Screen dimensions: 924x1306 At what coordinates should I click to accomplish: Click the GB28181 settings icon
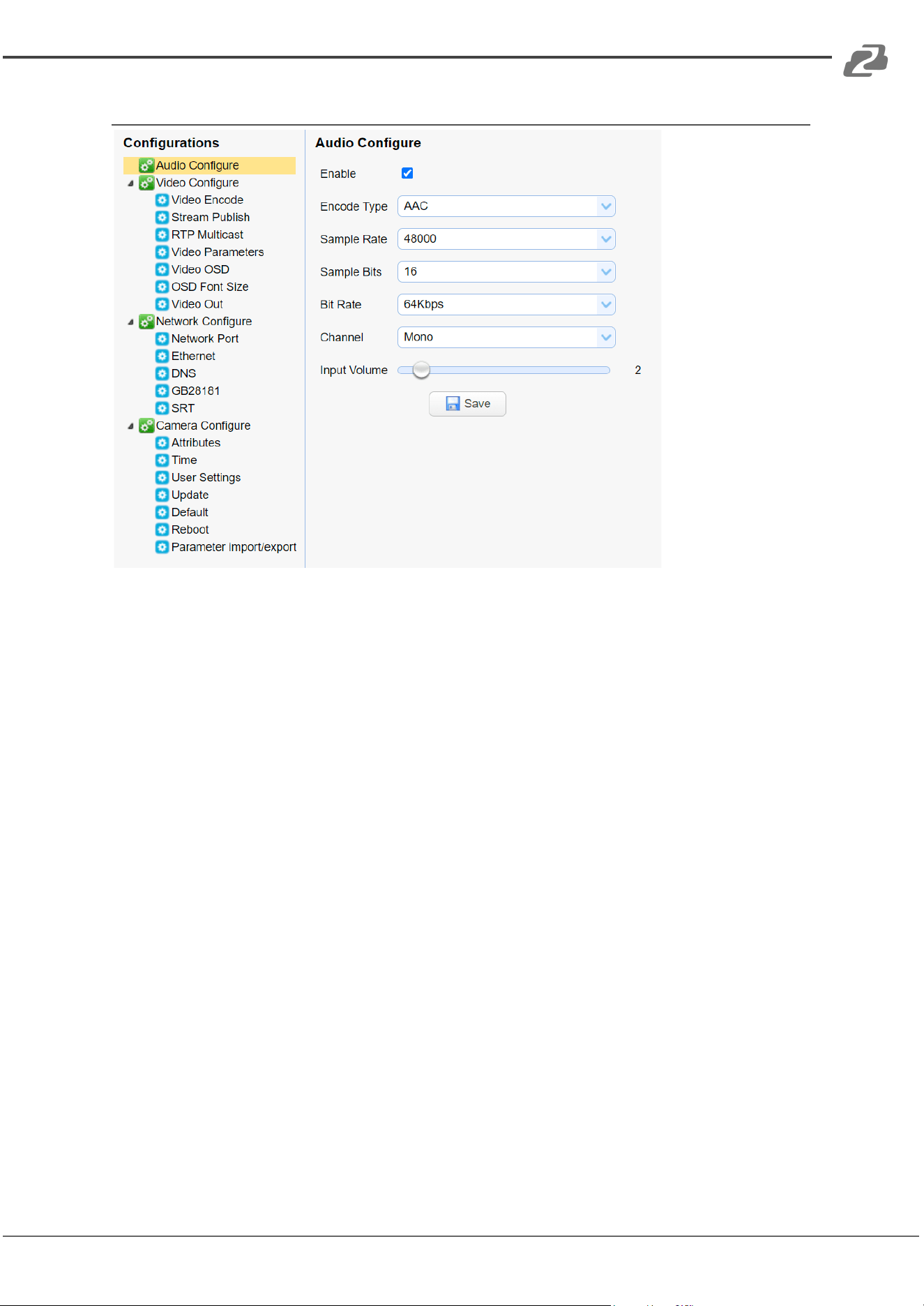point(162,391)
